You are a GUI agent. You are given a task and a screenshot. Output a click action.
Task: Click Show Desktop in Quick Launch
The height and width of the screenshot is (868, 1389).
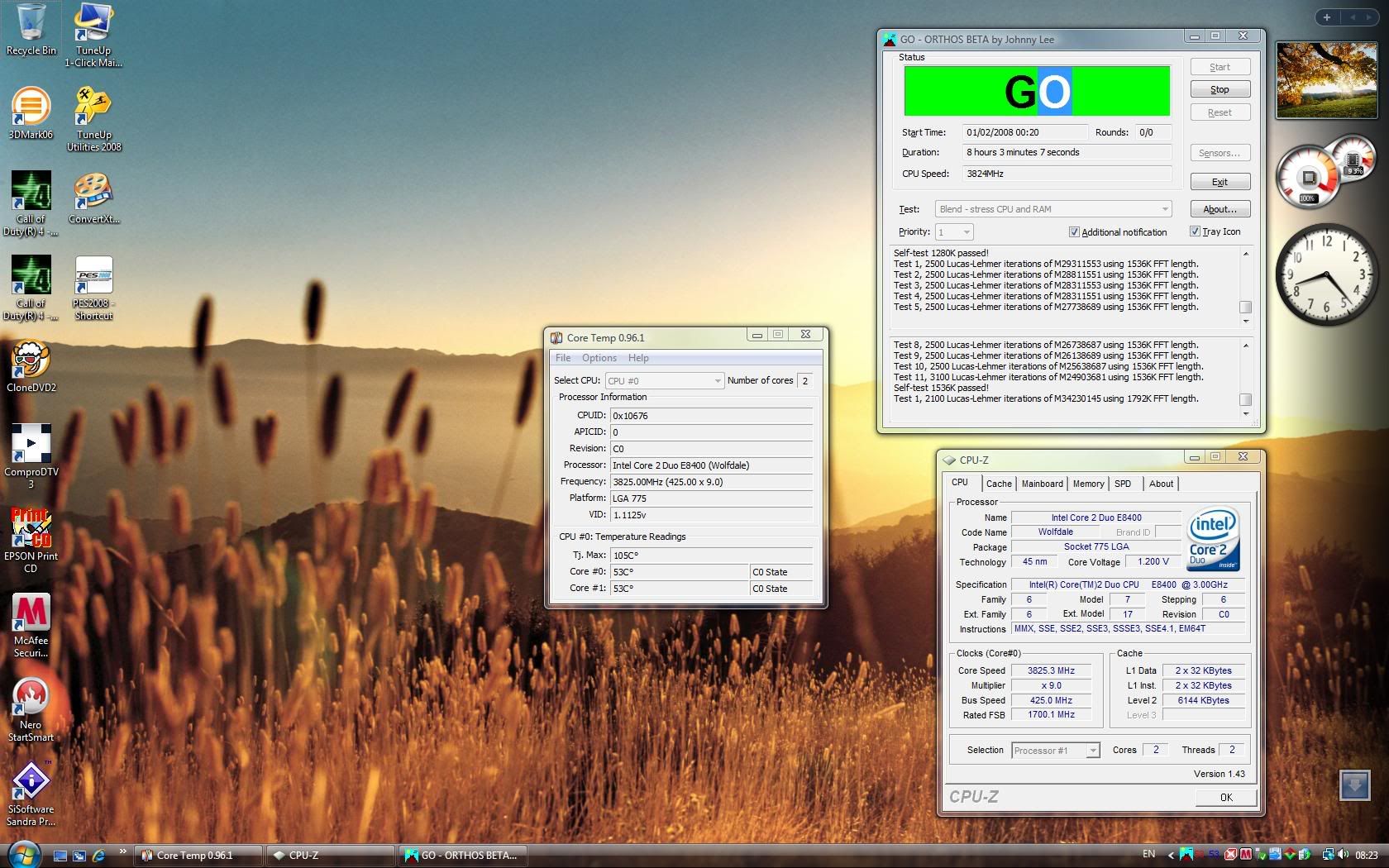point(60,856)
